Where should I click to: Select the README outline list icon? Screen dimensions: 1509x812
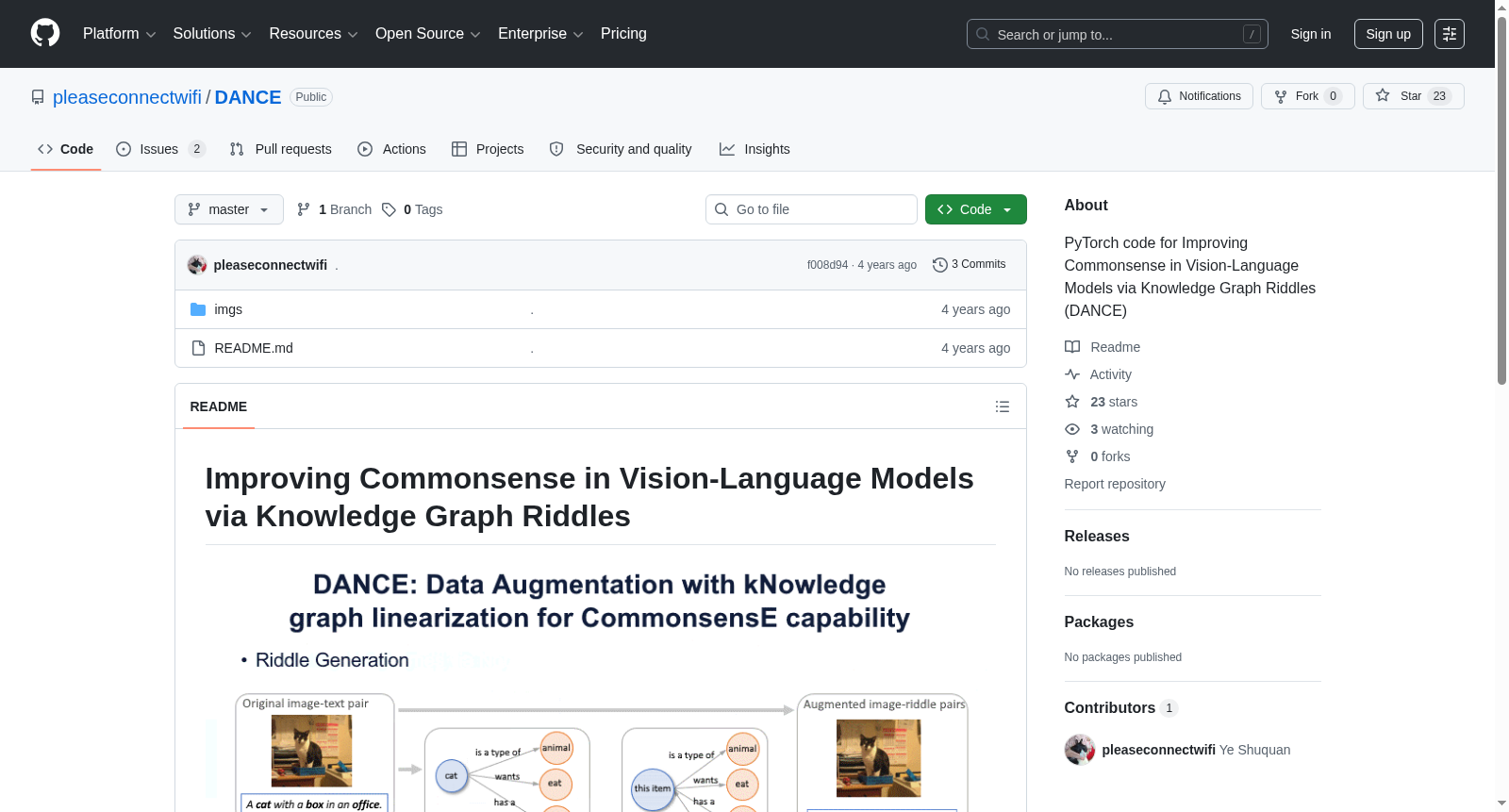tap(1003, 406)
